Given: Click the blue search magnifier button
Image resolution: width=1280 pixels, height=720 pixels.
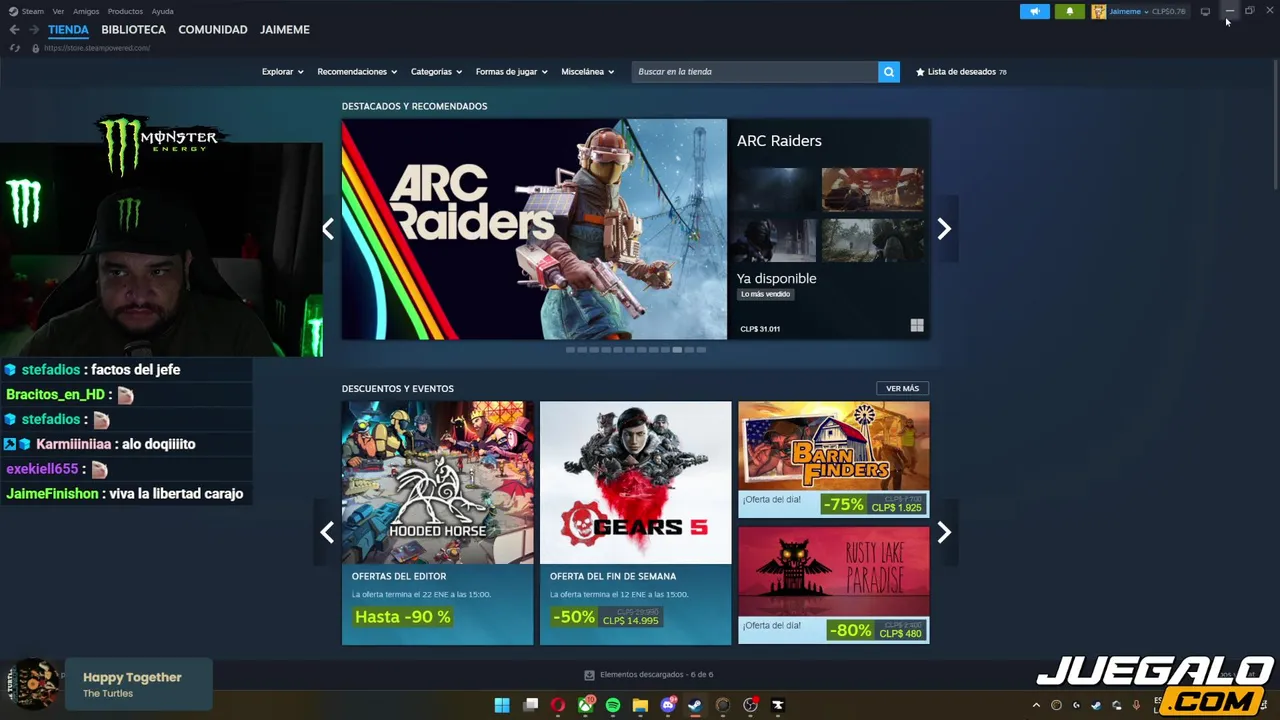Looking at the screenshot, I should click(x=888, y=72).
